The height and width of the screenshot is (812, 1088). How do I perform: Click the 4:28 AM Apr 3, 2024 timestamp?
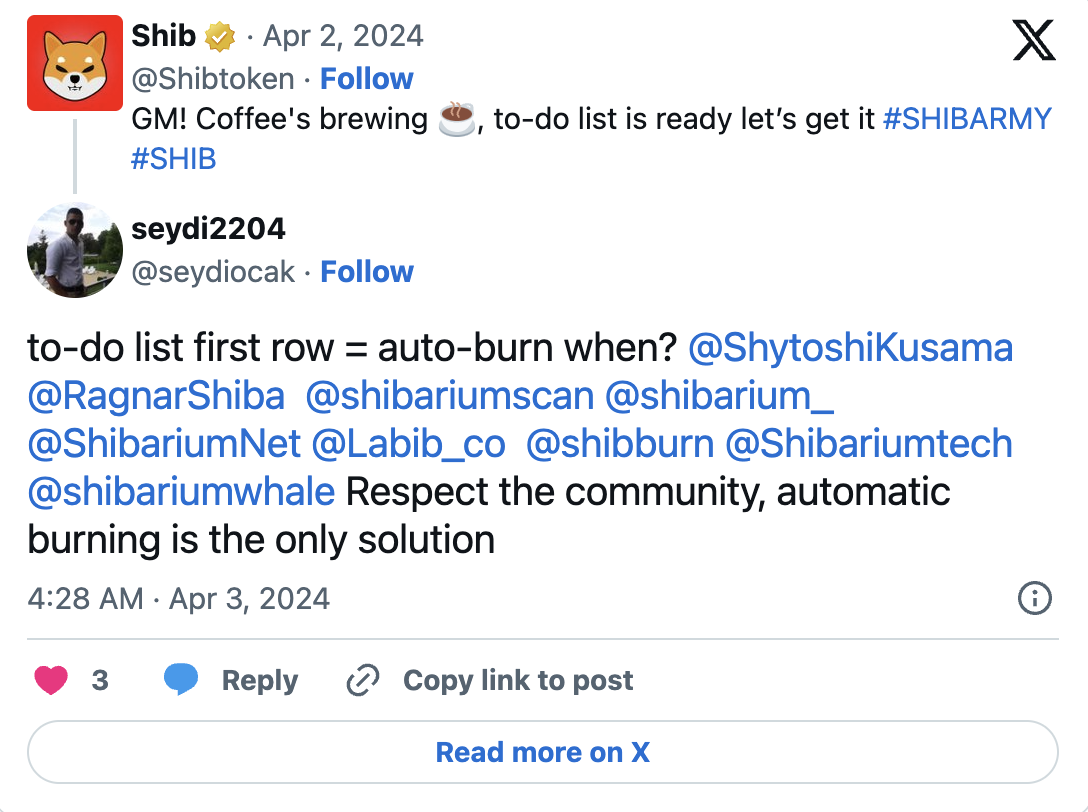point(179,599)
